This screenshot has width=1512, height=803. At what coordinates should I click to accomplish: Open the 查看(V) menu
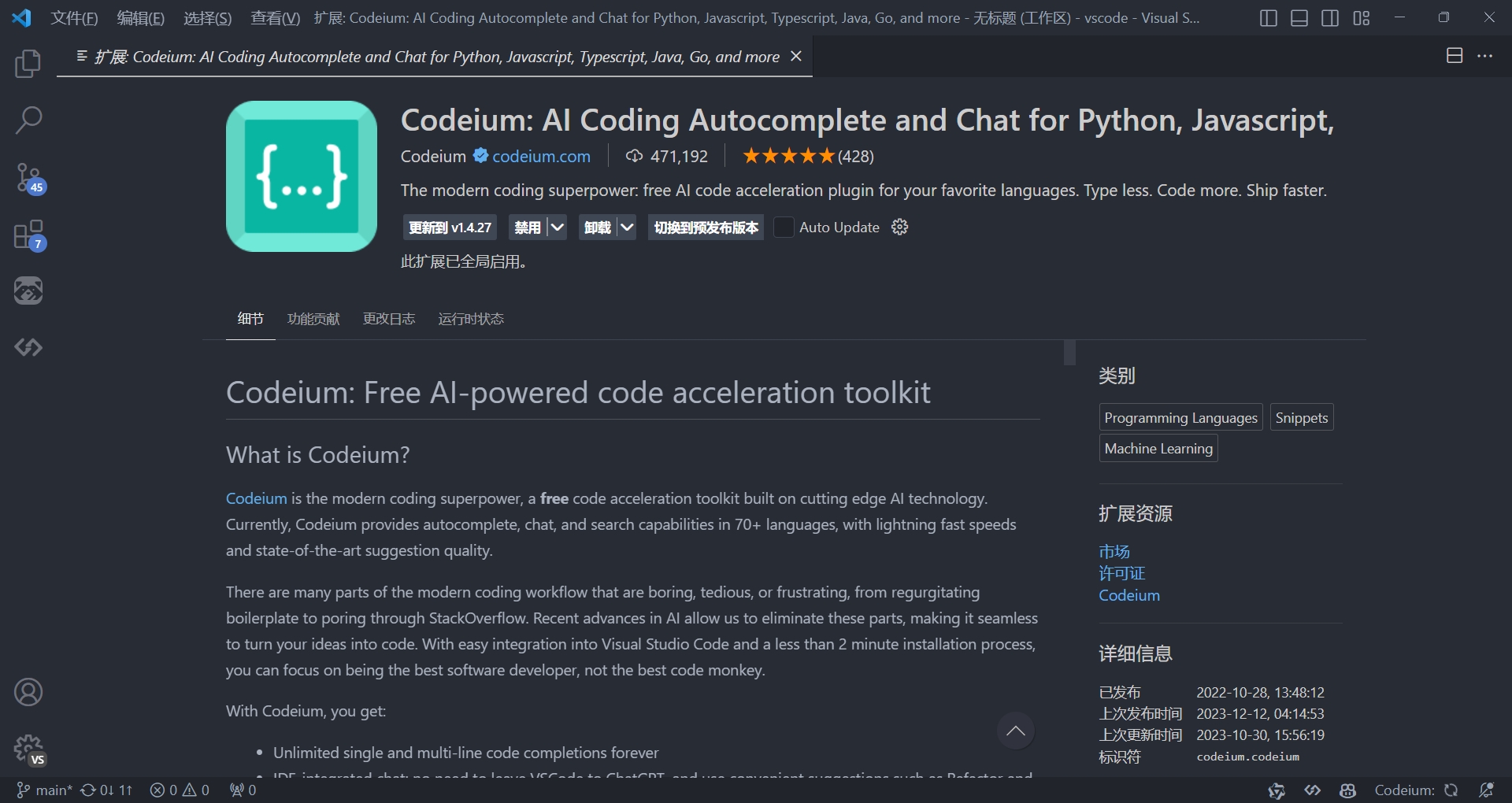pyautogui.click(x=275, y=18)
